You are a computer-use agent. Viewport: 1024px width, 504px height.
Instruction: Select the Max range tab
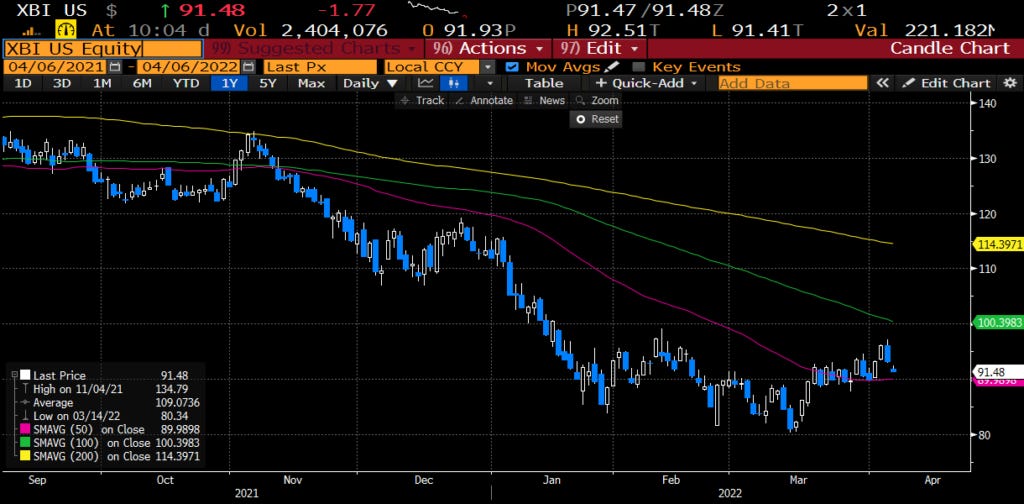[311, 83]
